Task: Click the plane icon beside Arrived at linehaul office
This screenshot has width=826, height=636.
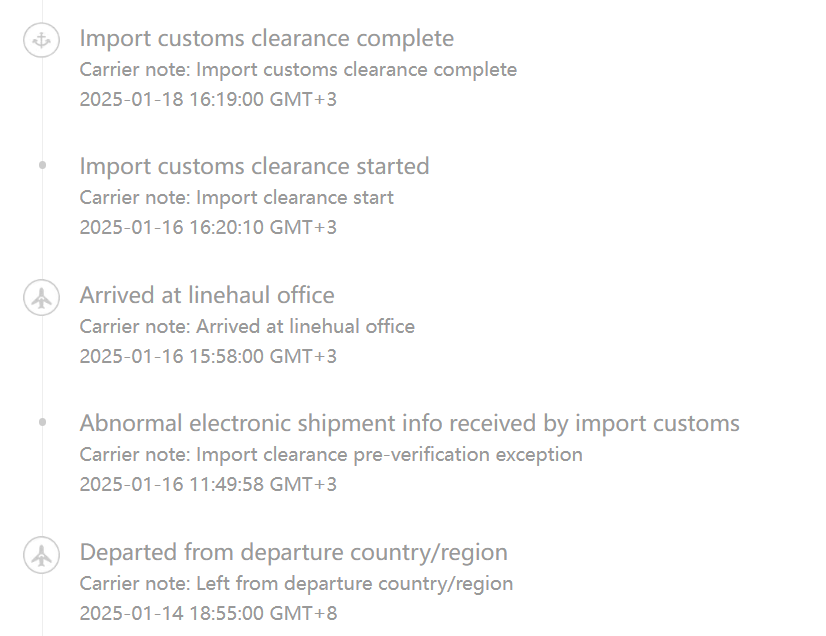Action: pos(41,297)
